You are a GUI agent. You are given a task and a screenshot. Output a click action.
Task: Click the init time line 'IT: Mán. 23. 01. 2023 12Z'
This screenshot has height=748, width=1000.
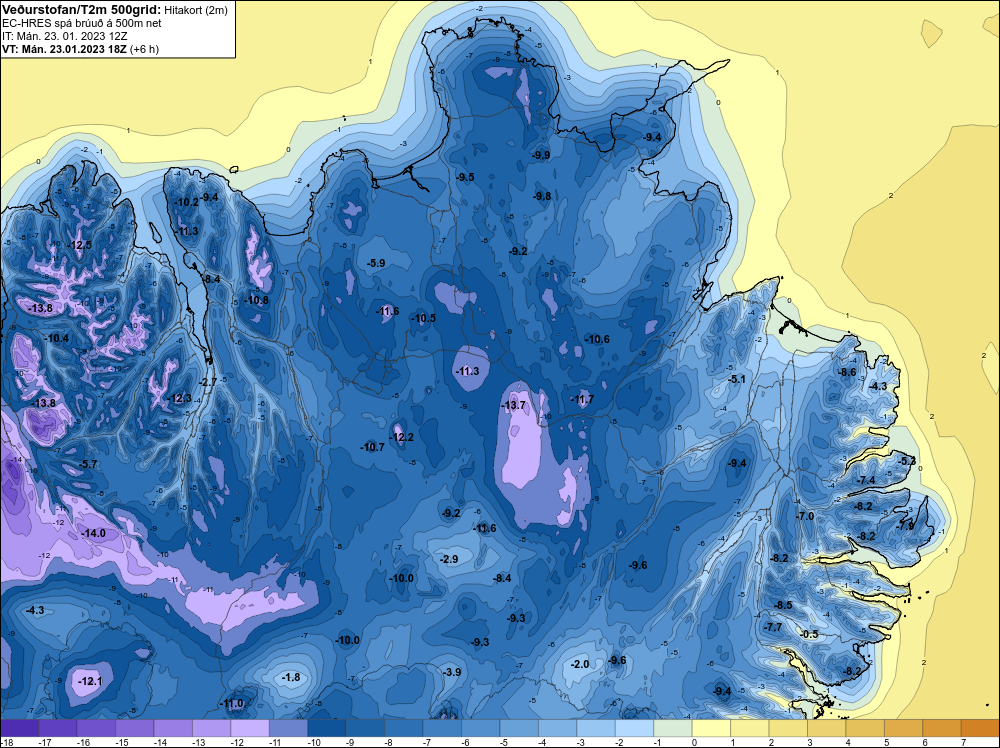pyautogui.click(x=64, y=36)
